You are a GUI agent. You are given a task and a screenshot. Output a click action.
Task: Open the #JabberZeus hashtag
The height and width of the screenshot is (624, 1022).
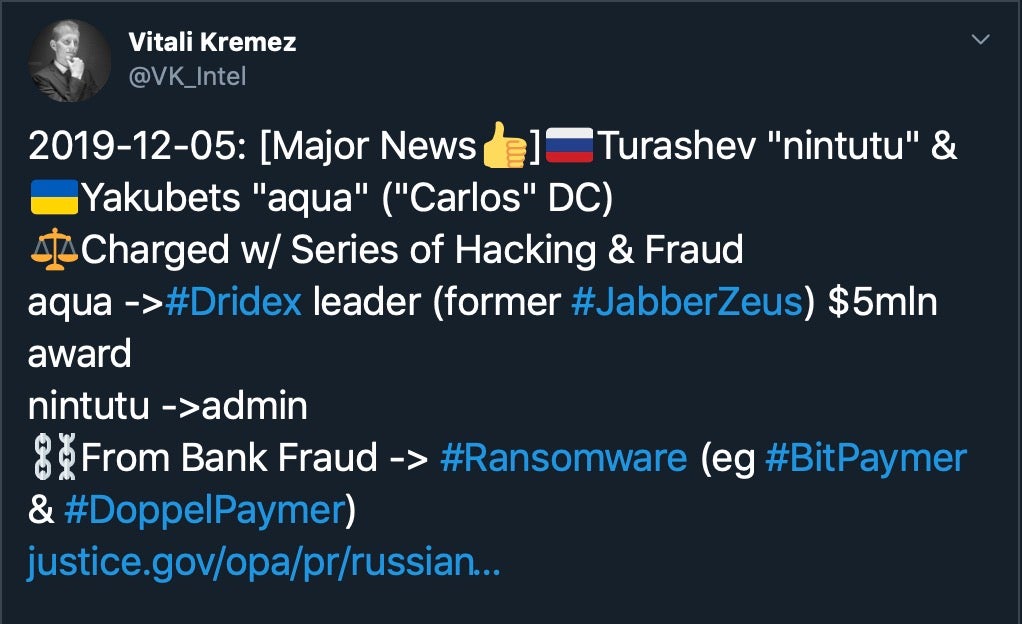[686, 302]
